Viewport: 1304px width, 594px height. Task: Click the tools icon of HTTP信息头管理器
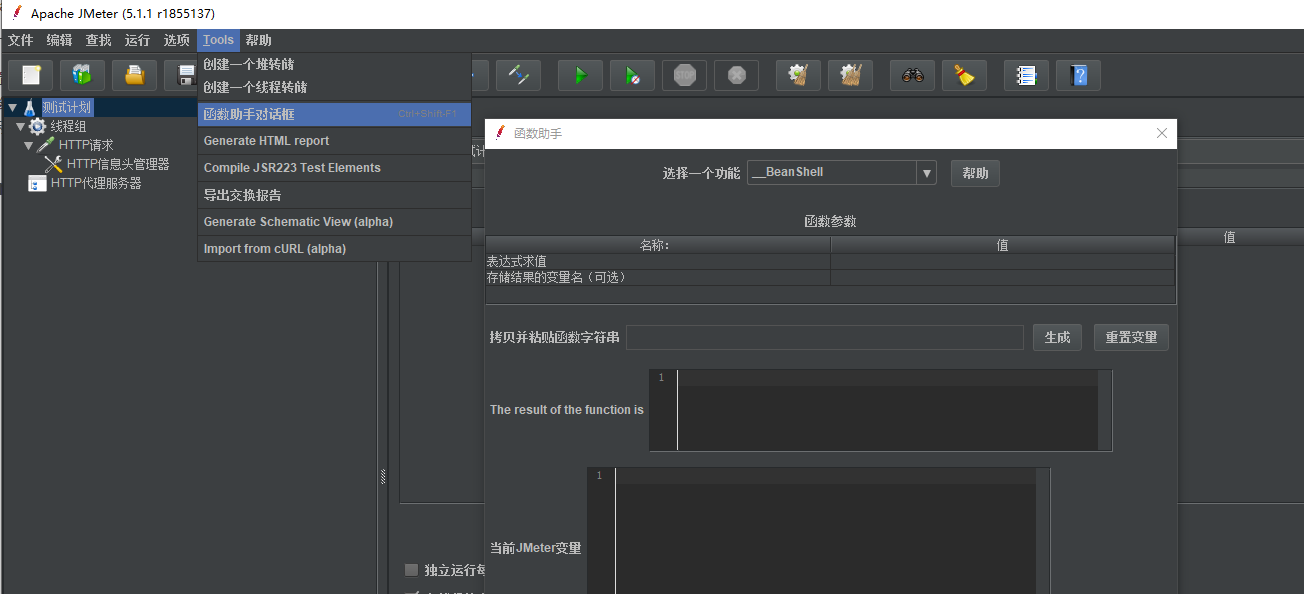(x=54, y=164)
